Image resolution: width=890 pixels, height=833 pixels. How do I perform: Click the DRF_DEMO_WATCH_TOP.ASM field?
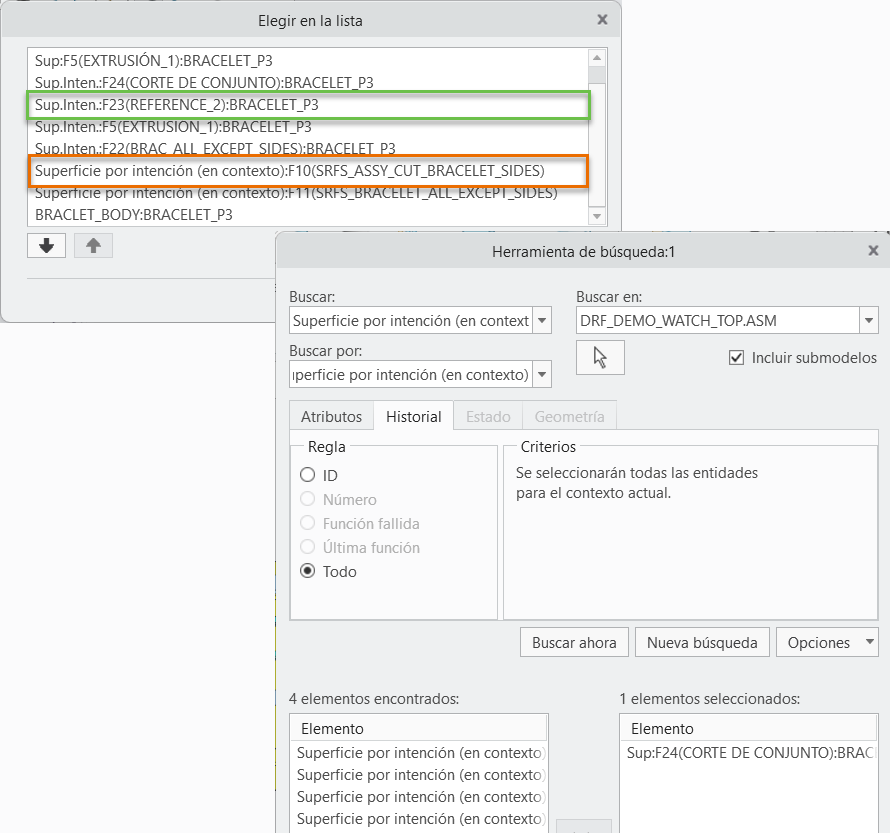pos(719,321)
